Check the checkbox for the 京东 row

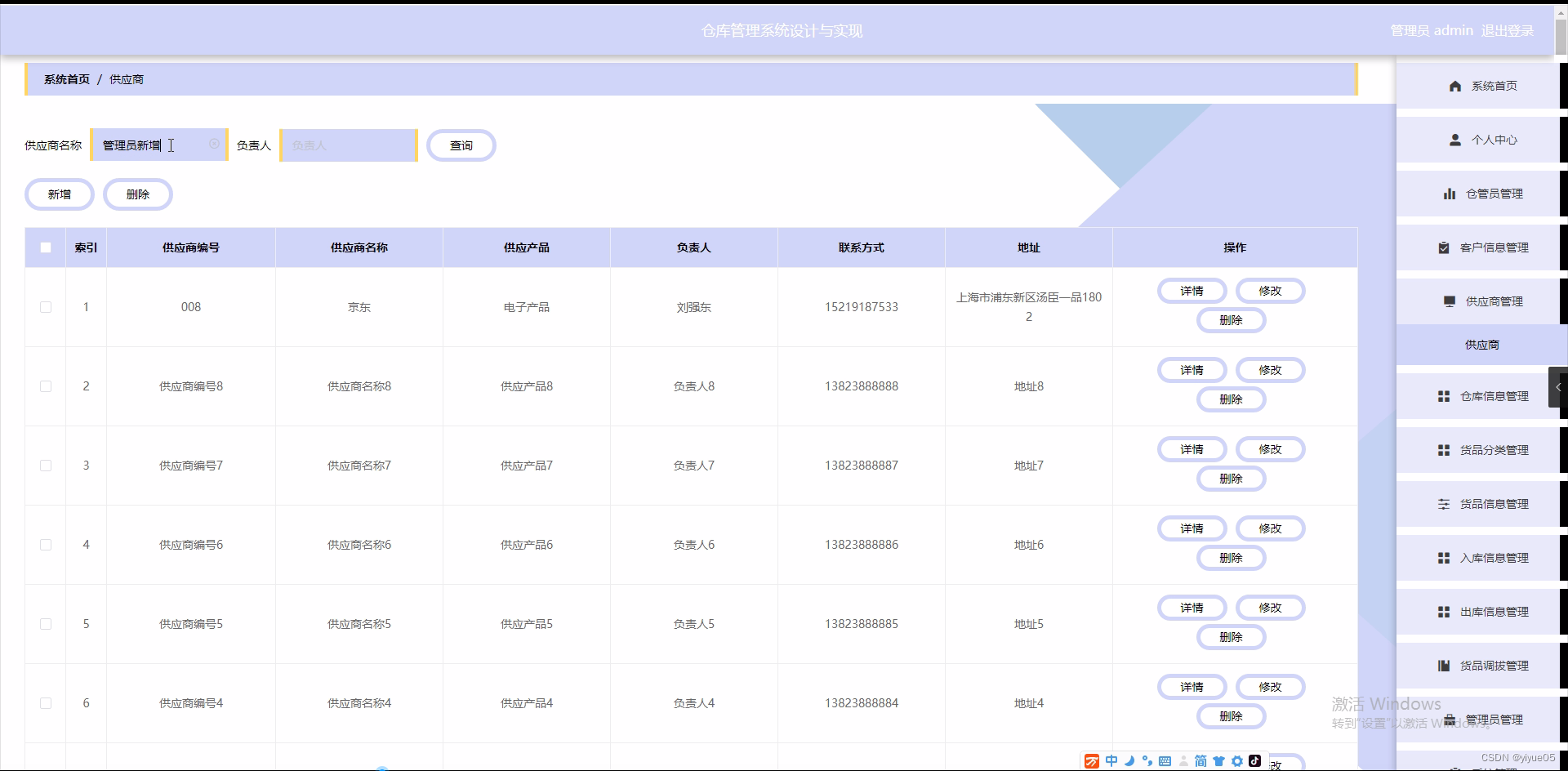pyautogui.click(x=45, y=307)
